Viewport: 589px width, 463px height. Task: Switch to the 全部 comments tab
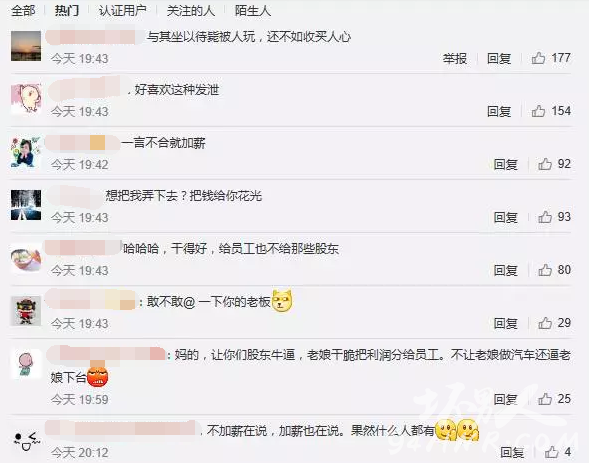[x=23, y=11]
